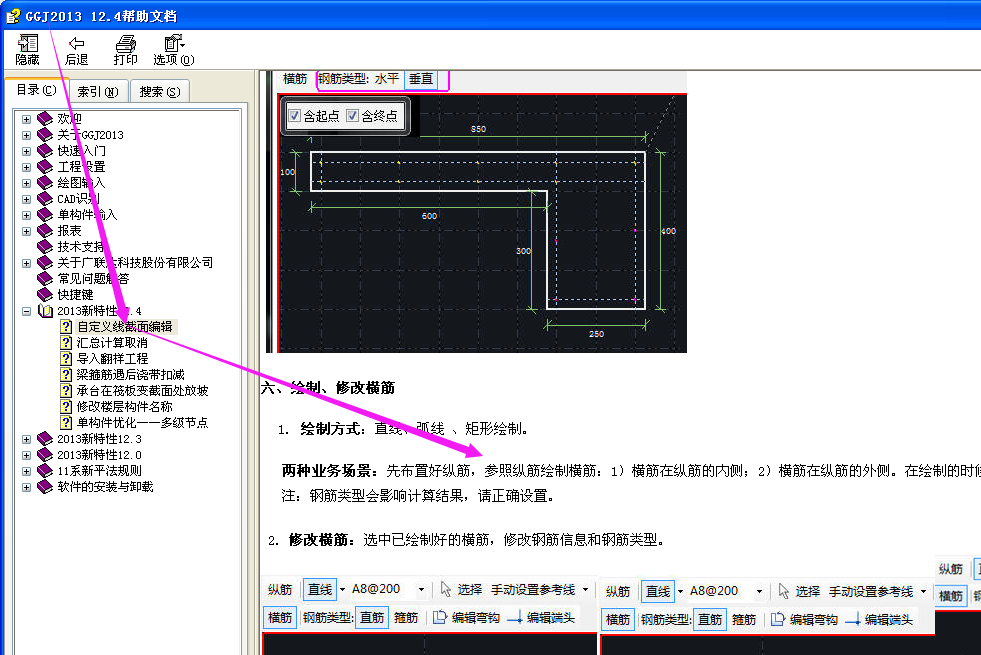The width and height of the screenshot is (981, 655).
Task: Click the open book icon beside 2013新特性12.4
Action: tap(45, 311)
